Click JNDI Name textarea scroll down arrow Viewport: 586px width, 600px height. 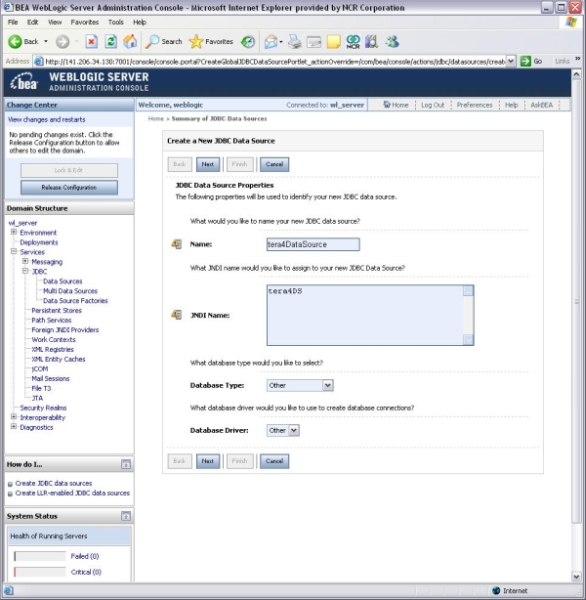click(x=468, y=339)
